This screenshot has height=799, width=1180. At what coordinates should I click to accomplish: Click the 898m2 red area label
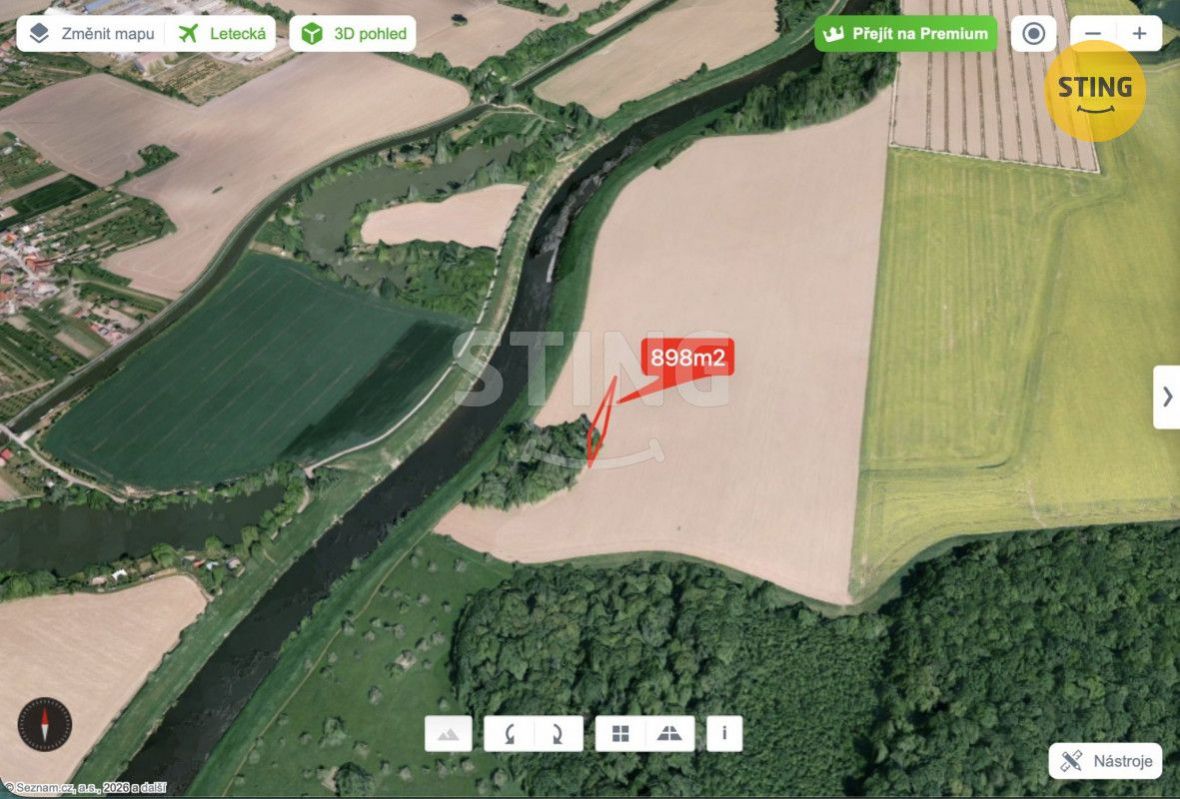[x=688, y=357]
